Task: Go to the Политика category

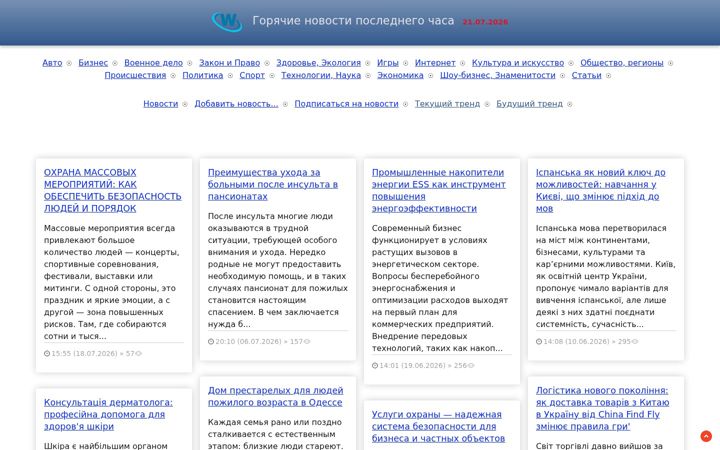Action: [x=202, y=75]
